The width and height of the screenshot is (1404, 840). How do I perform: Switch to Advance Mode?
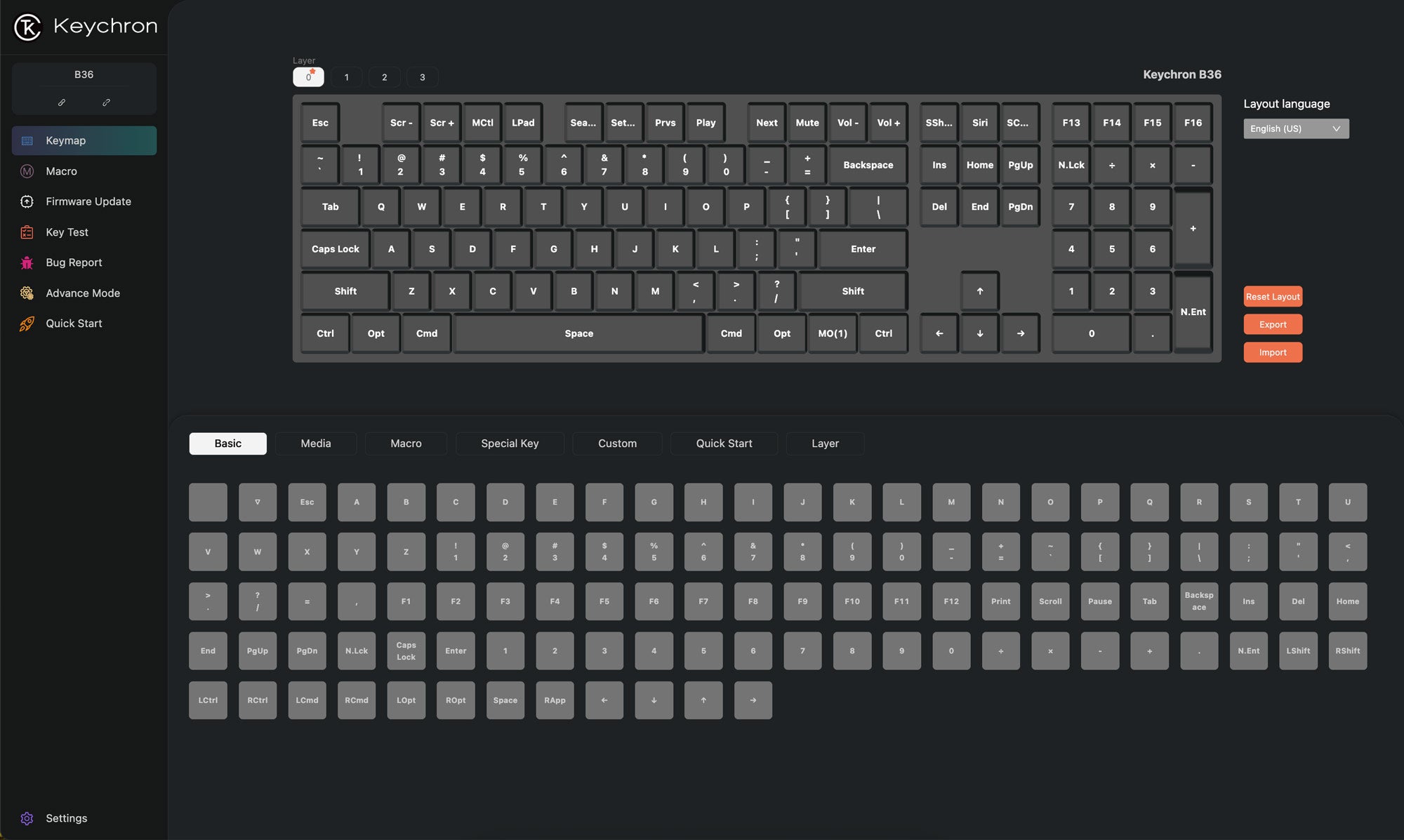(82, 293)
